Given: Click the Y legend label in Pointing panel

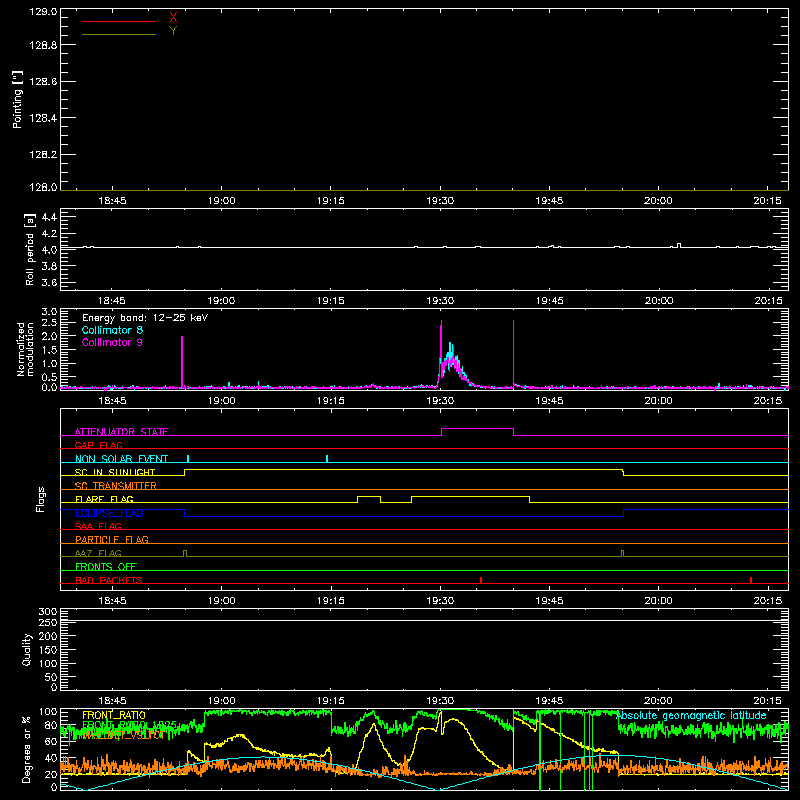Looking at the screenshot, I should click(x=173, y=31).
